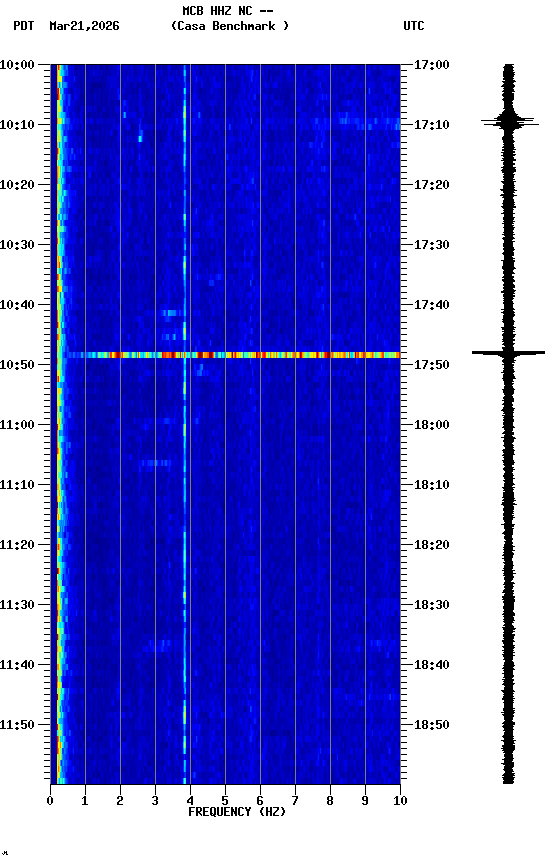The height and width of the screenshot is (864, 552).
Task: Click the '7' frequency axis label
Action: (295, 802)
